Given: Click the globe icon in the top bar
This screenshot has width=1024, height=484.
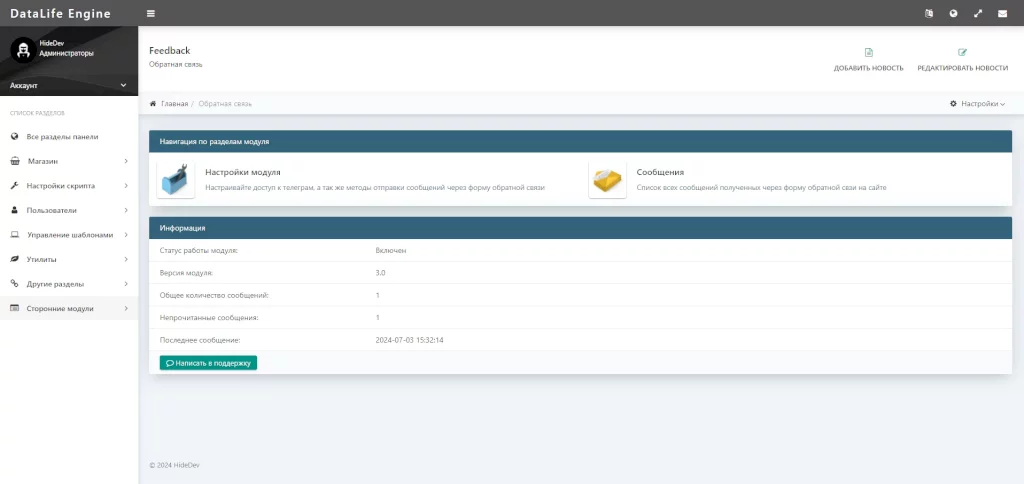Looking at the screenshot, I should click(x=953, y=13).
